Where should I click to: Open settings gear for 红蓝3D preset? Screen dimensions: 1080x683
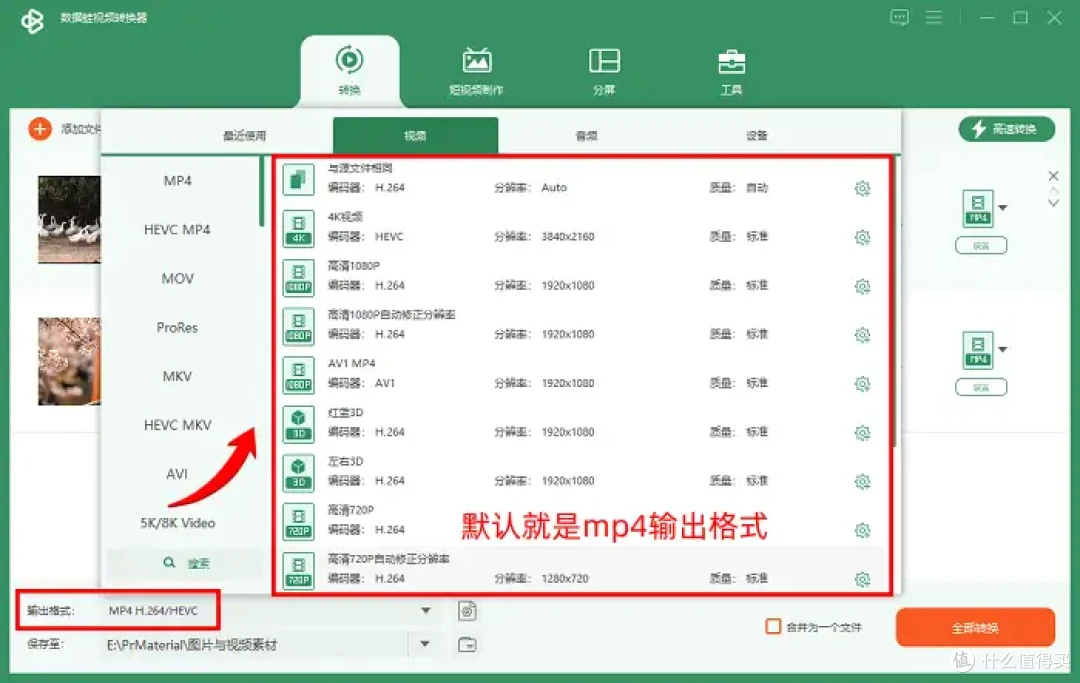tap(862, 432)
